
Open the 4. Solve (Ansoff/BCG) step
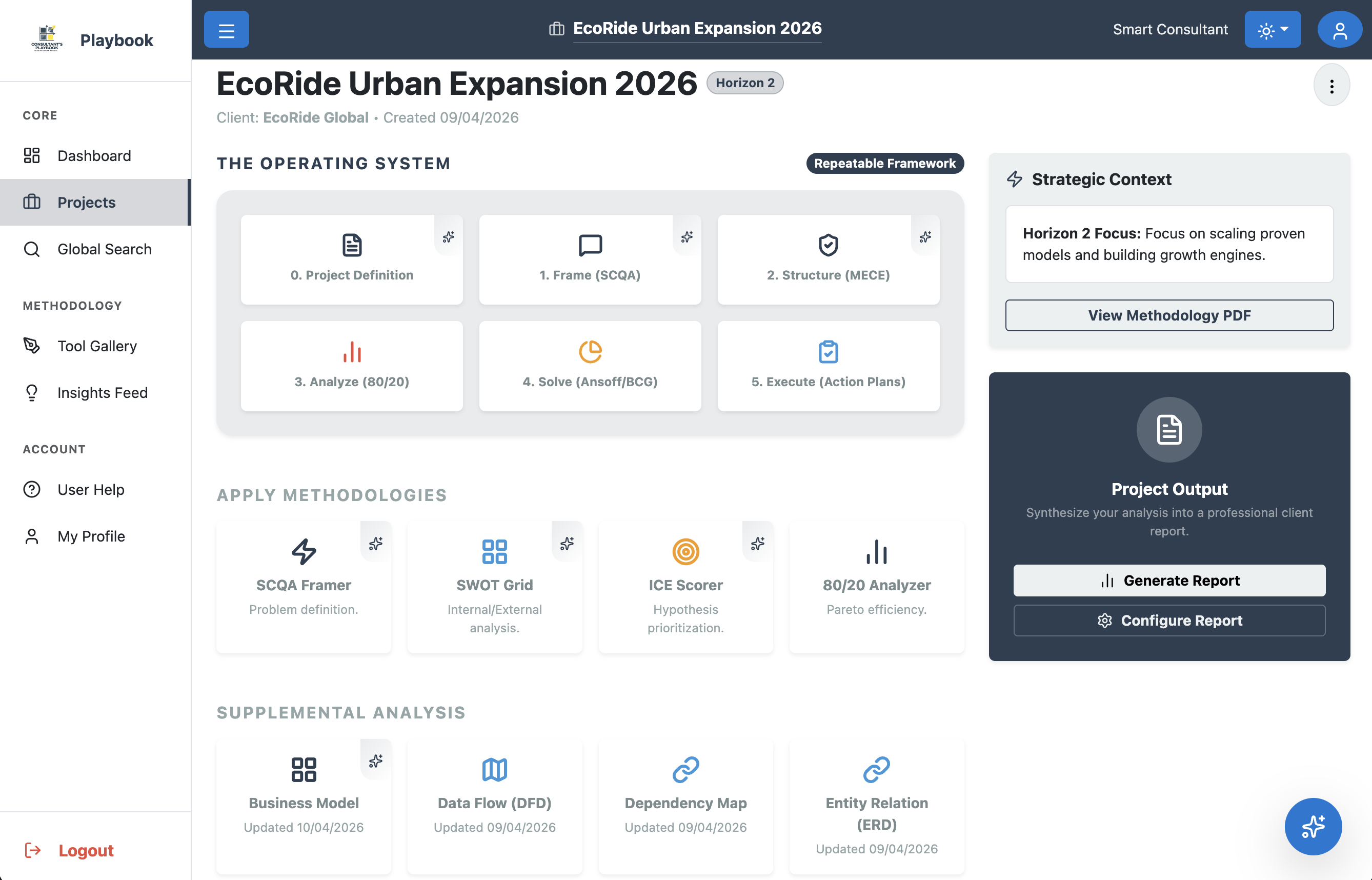point(590,366)
